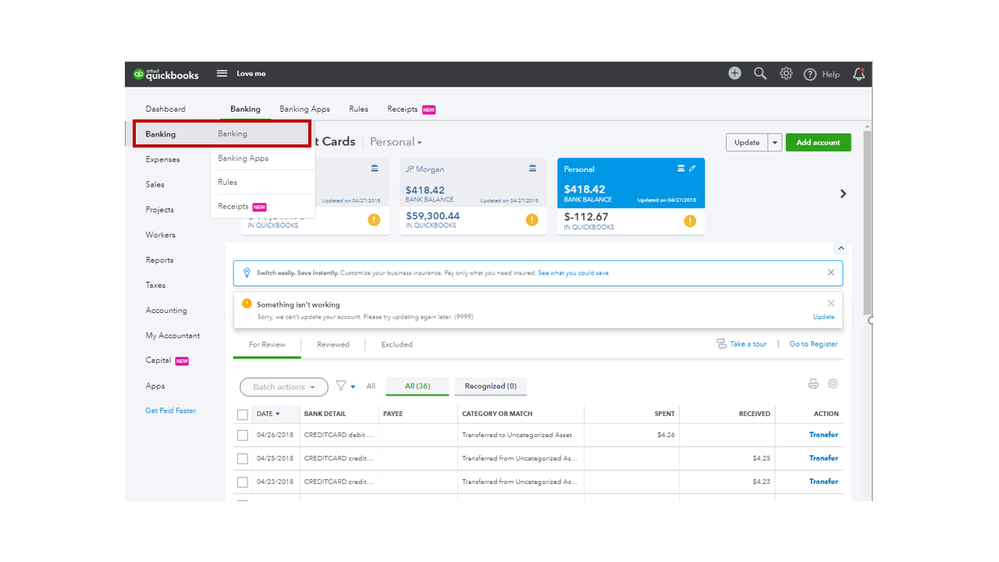999x562 pixels.
Task: Open Expenses in the sidebar
Action: click(x=162, y=159)
